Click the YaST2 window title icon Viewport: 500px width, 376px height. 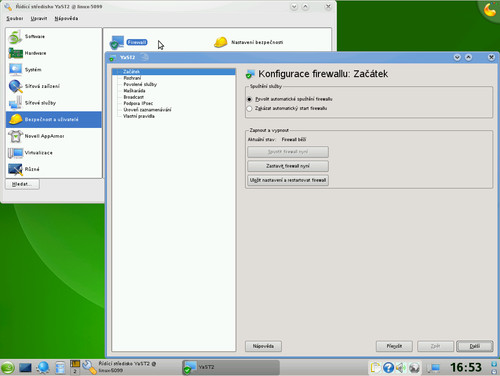coord(113,57)
